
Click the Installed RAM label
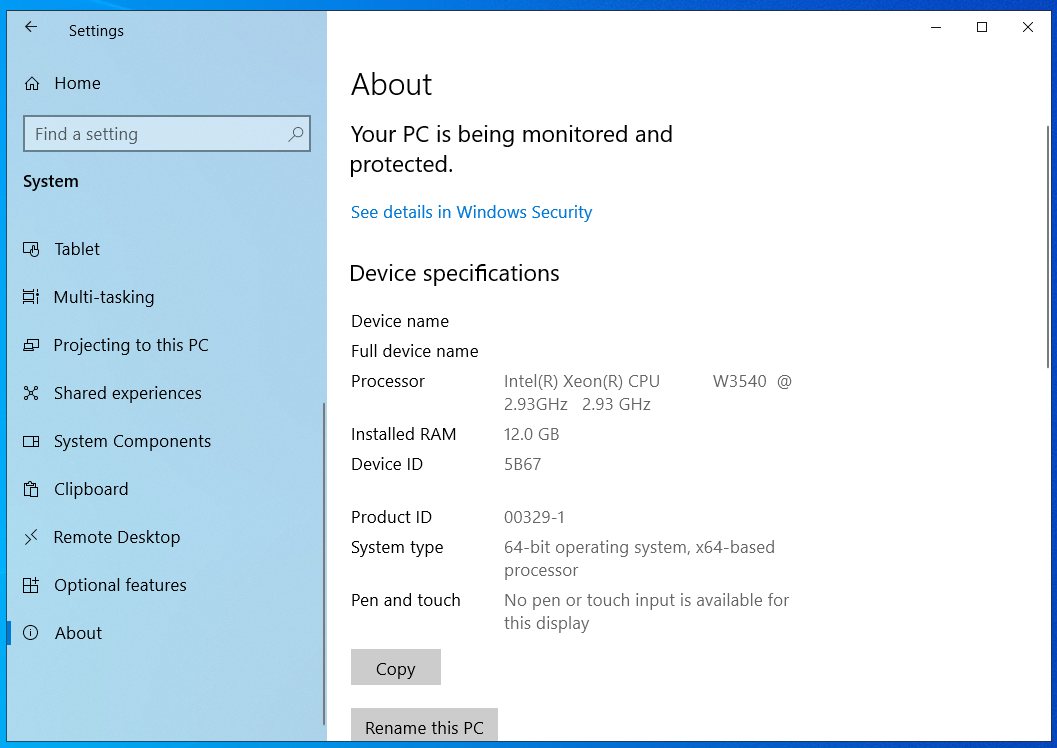pyautogui.click(x=403, y=435)
